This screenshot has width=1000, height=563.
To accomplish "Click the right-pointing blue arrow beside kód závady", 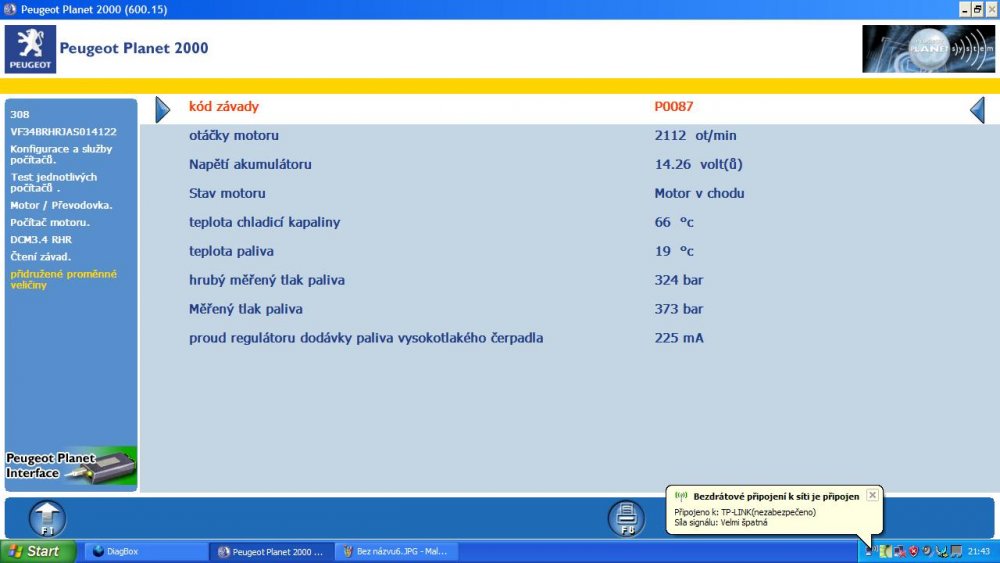I will tap(163, 110).
